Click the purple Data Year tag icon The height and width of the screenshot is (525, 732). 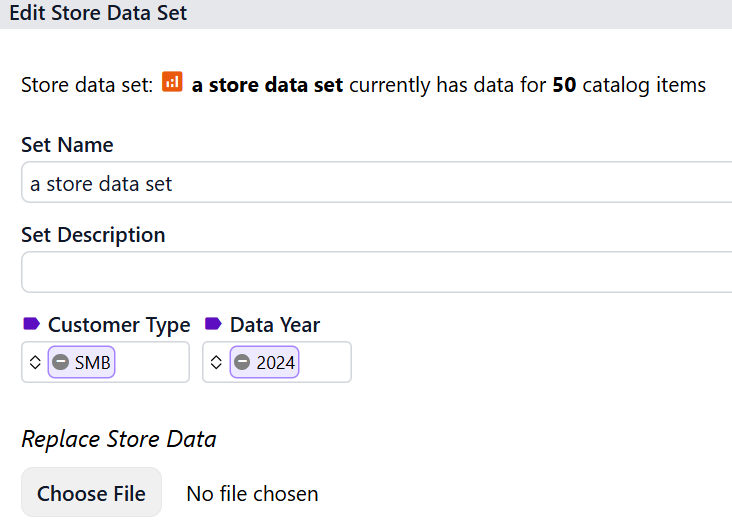point(213,324)
